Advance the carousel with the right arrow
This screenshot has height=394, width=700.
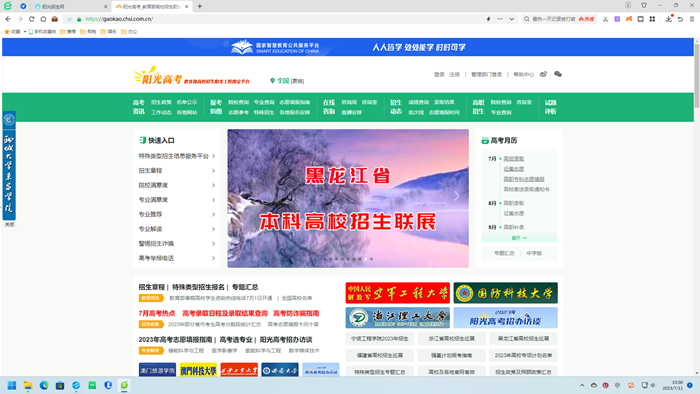(x=456, y=196)
